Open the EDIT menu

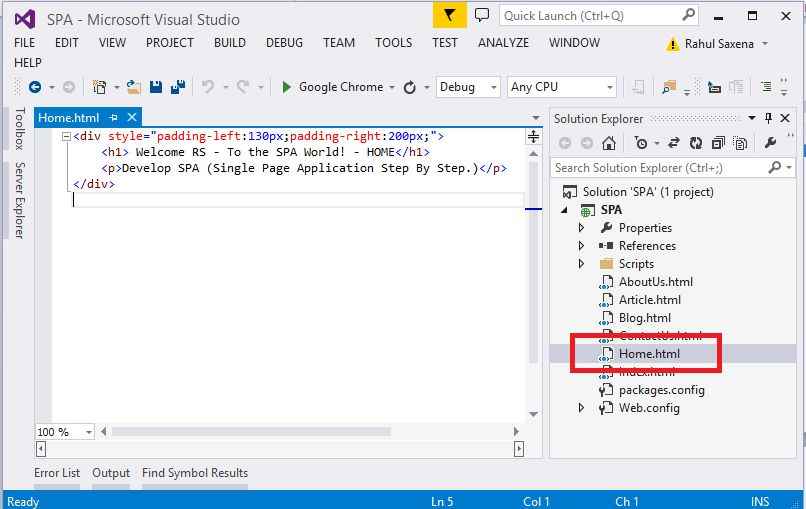(x=67, y=43)
